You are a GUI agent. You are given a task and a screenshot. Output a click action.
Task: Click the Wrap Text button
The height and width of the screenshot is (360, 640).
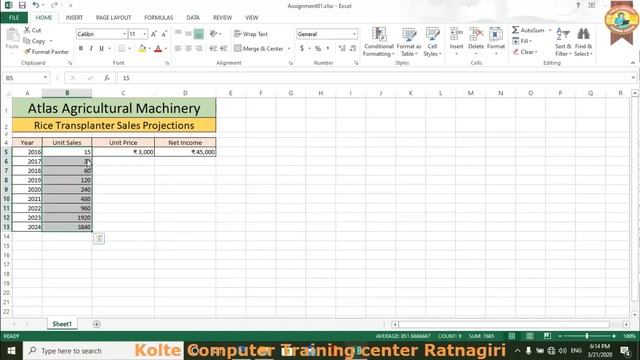tap(251, 34)
